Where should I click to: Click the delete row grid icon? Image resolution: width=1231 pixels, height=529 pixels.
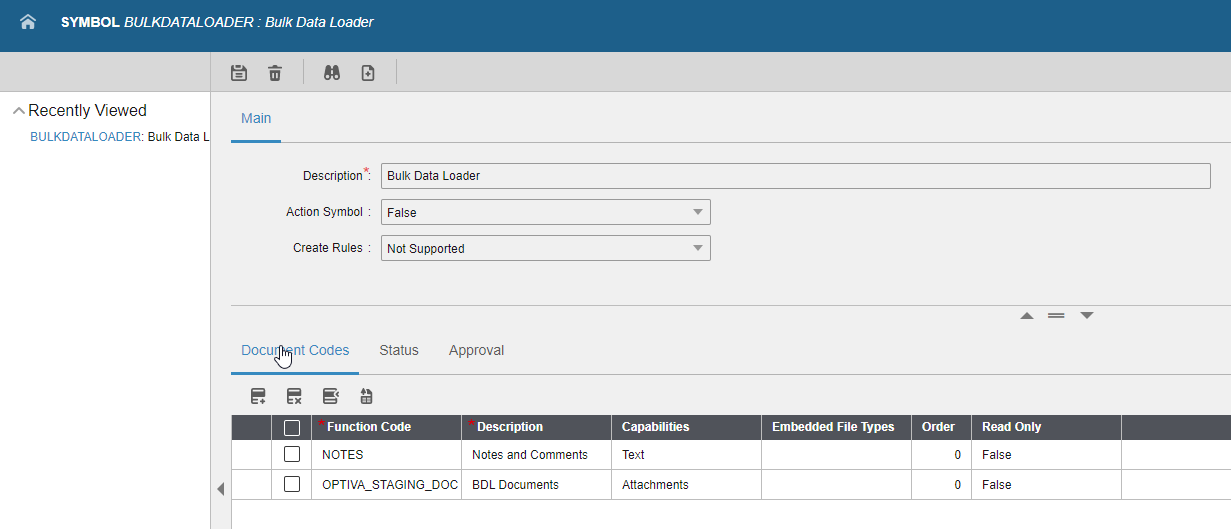[294, 396]
